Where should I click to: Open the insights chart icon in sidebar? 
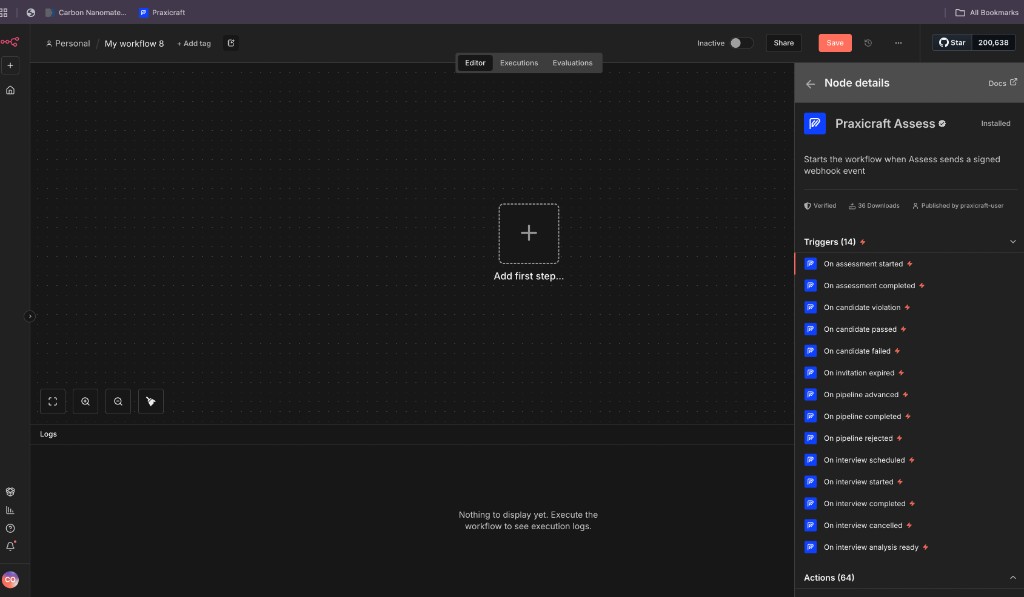(x=10, y=510)
